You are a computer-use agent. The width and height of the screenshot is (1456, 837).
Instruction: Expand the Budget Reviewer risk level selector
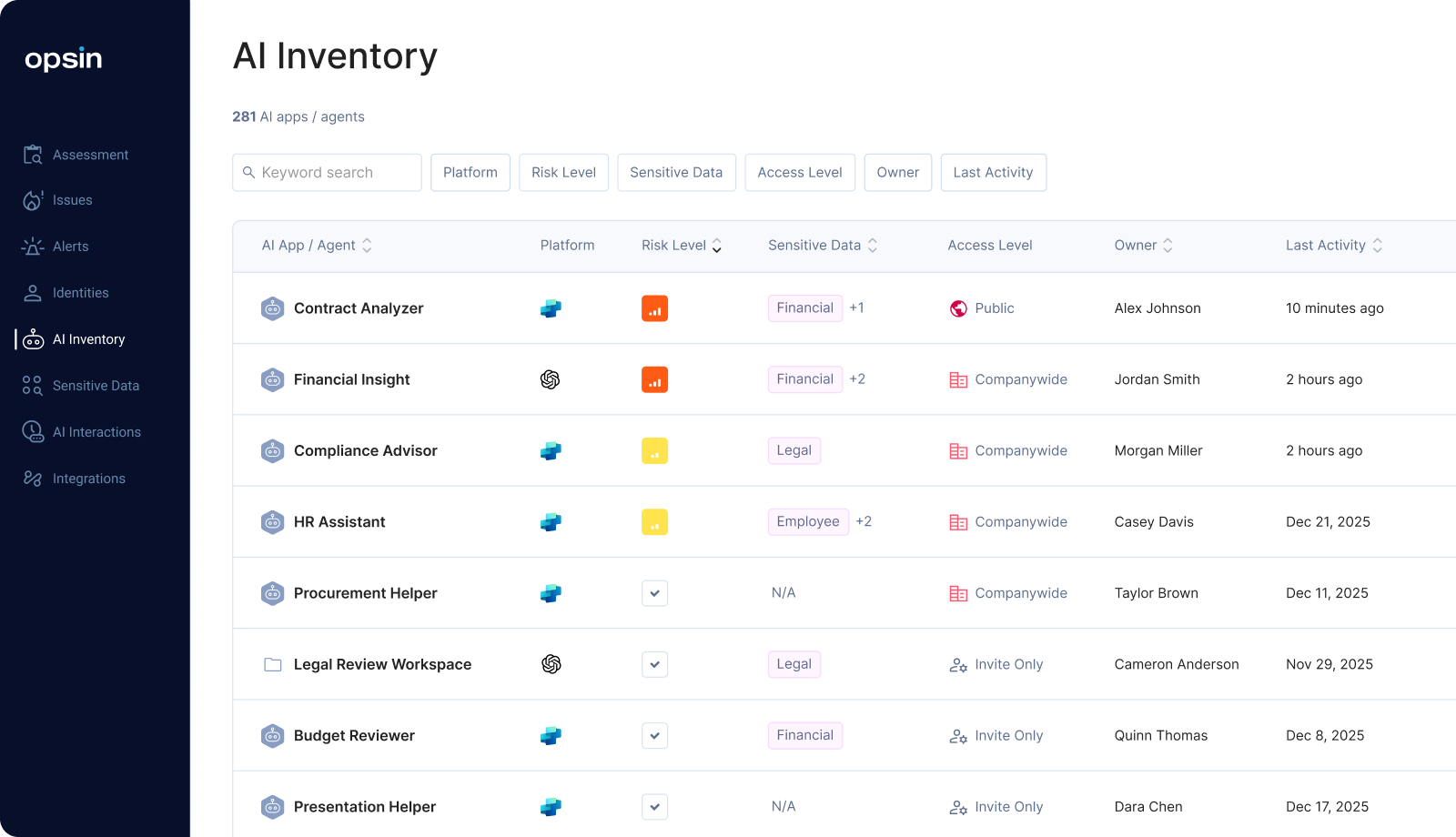coord(654,735)
